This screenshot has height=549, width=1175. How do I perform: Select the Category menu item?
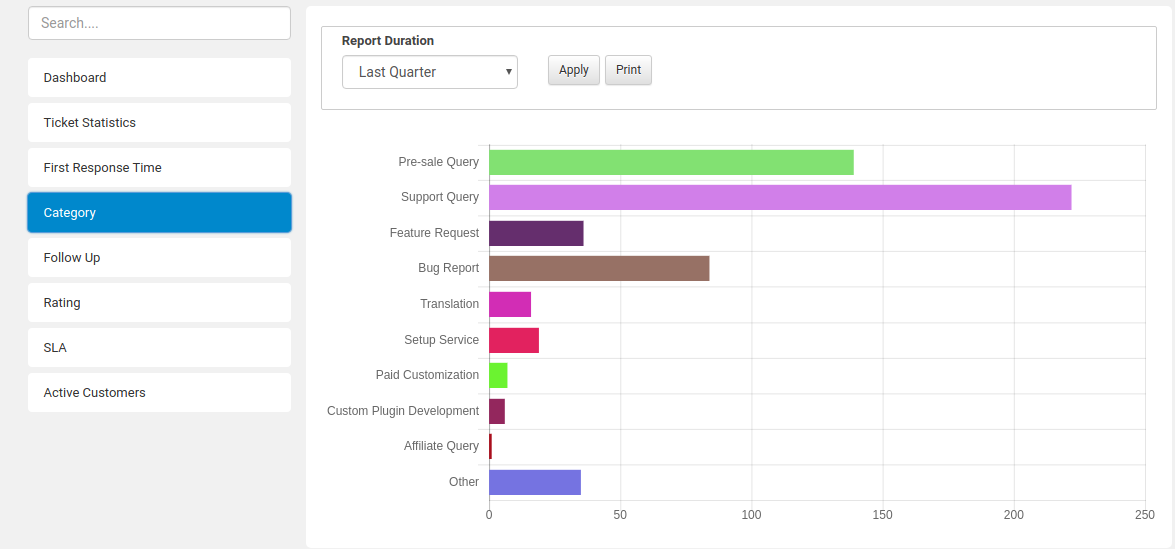click(159, 212)
